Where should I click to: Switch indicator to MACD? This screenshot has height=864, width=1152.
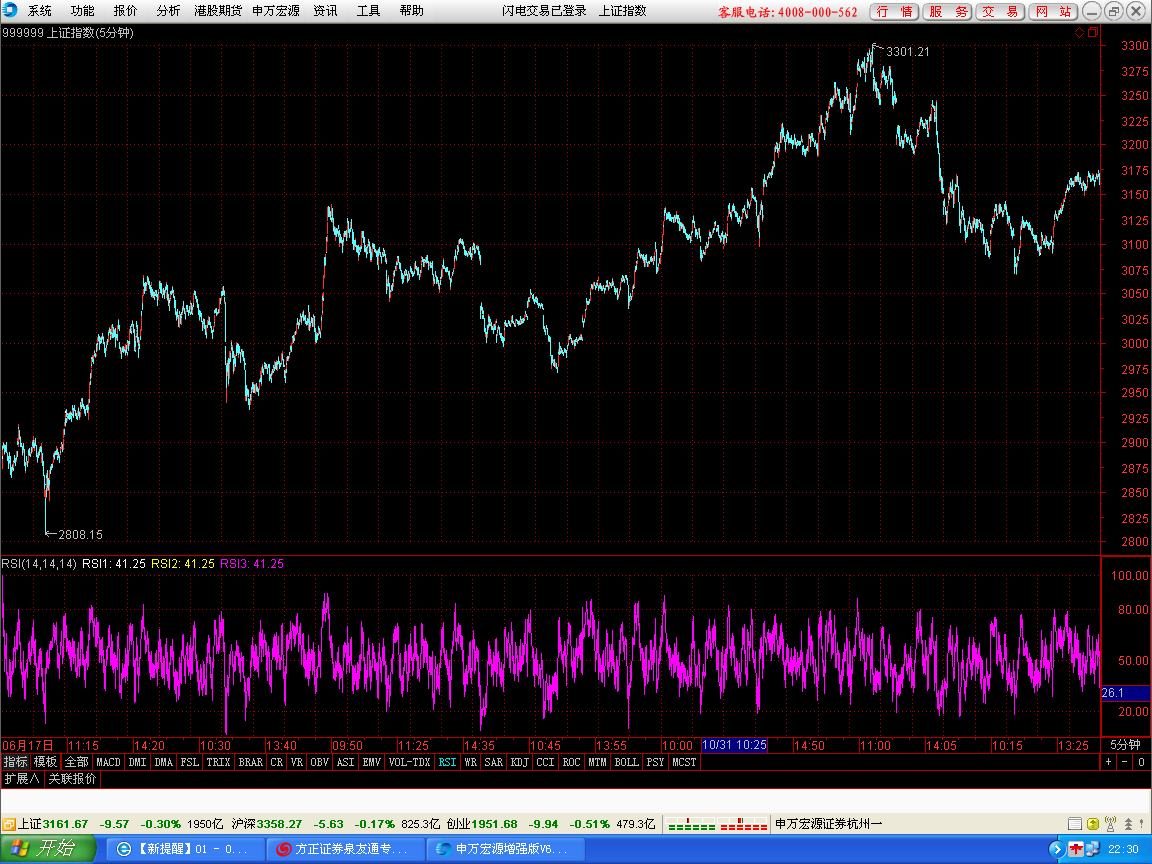point(108,762)
